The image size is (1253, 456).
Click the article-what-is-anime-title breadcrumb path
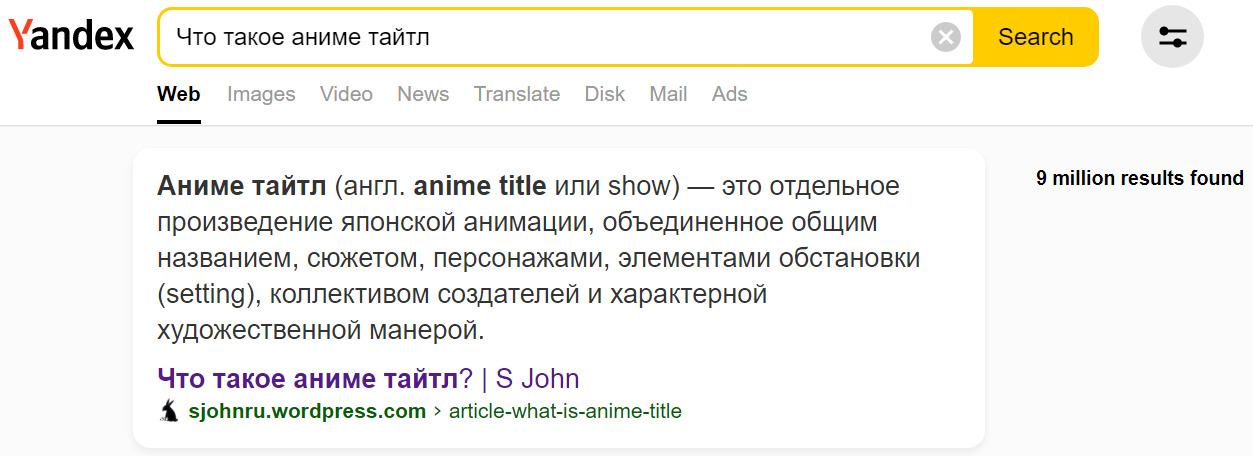(x=565, y=411)
